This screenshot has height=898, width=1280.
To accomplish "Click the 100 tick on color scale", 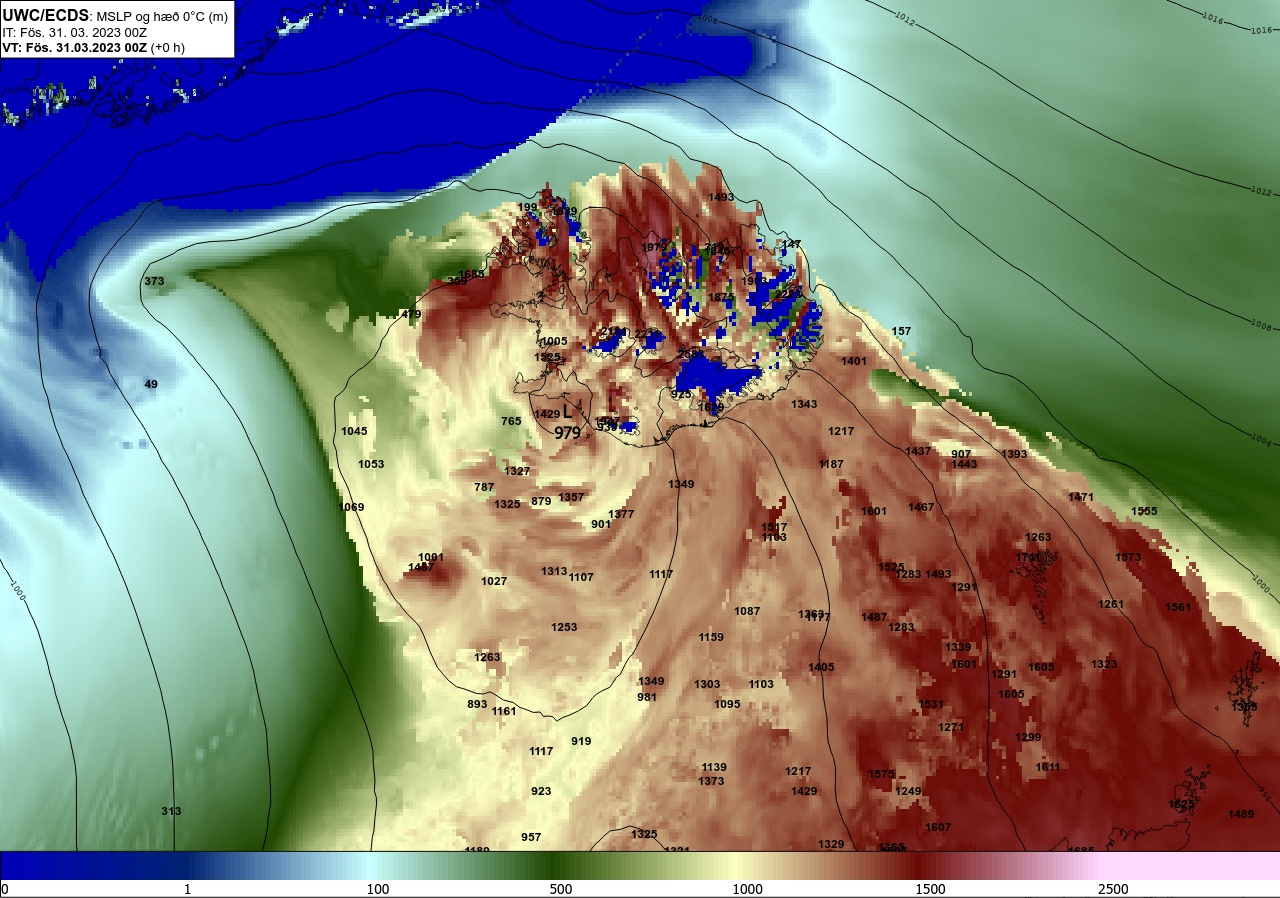I will click(377, 889).
